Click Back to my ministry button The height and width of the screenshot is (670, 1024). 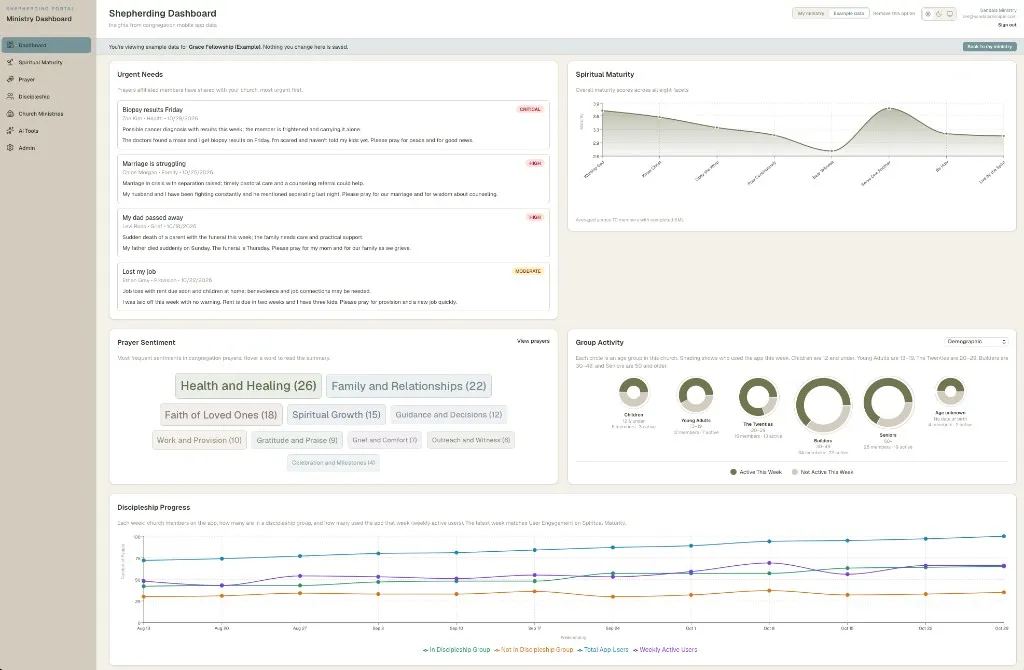[989, 46]
